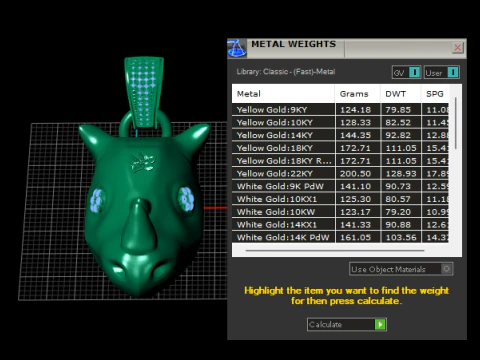Click the 128.33 grams value

pos(355,122)
